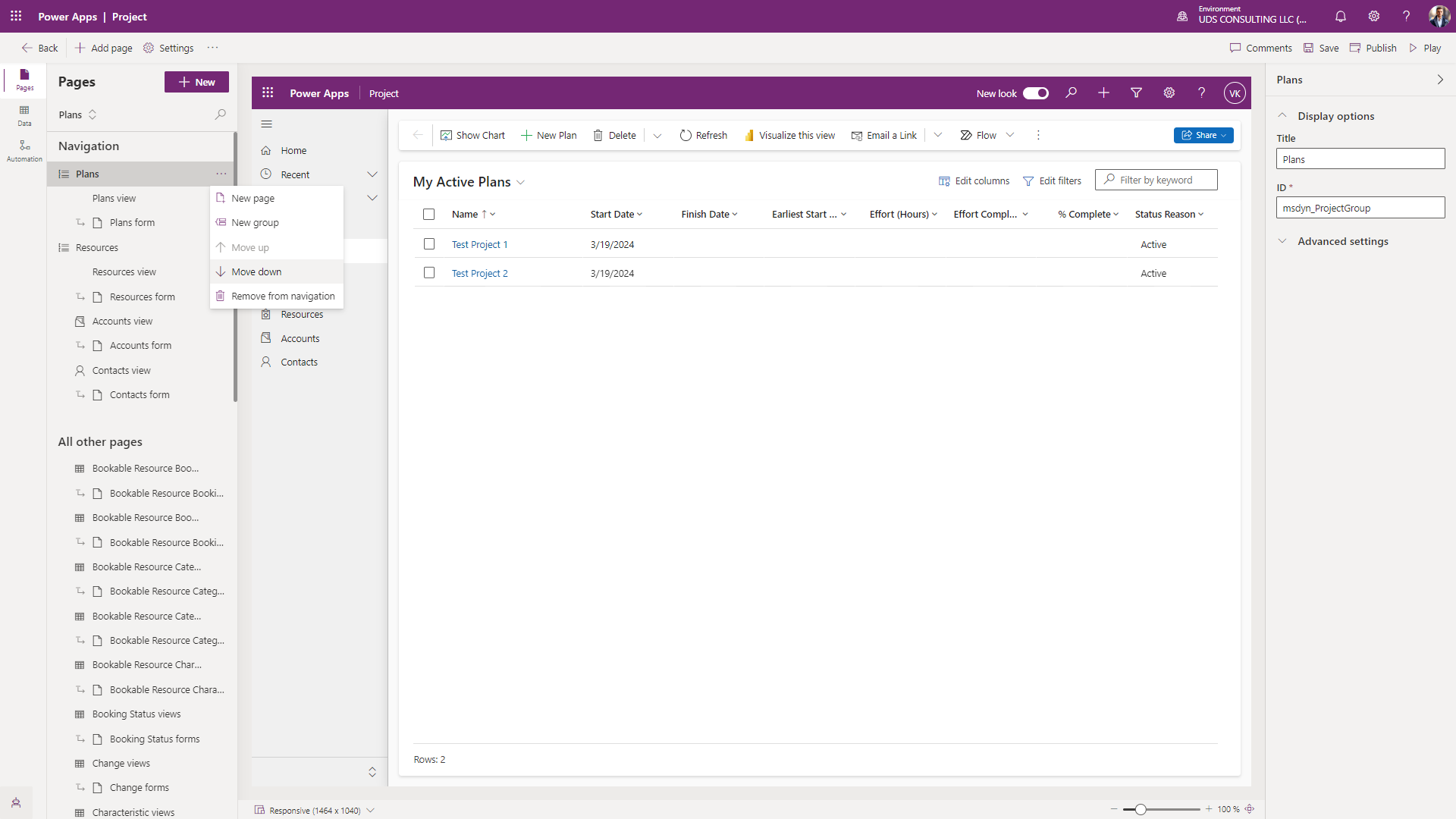Open the Delete split-button dropdown arrow
Viewport: 1456px width, 819px height.
point(657,136)
